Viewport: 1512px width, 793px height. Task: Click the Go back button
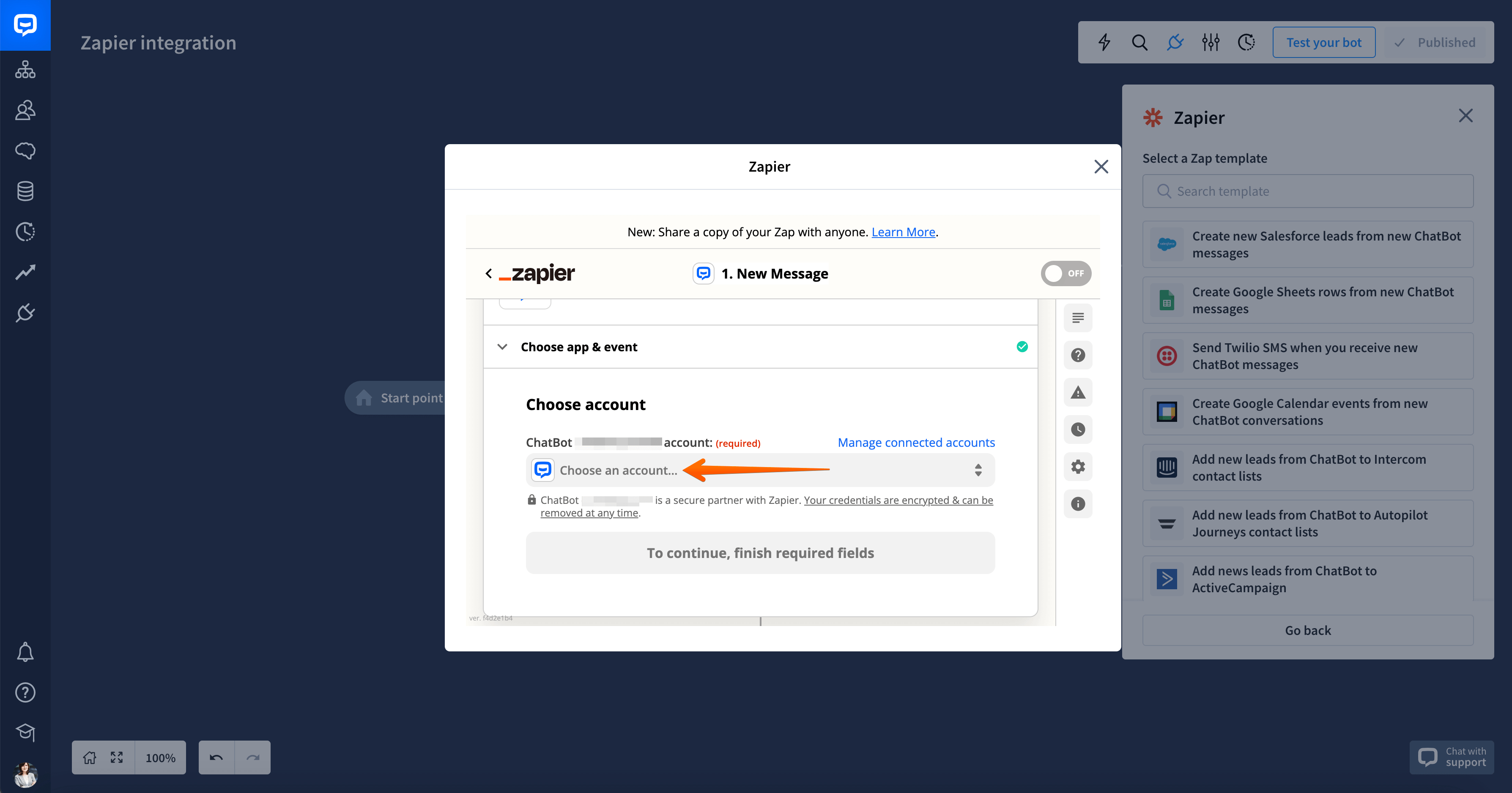click(x=1308, y=630)
